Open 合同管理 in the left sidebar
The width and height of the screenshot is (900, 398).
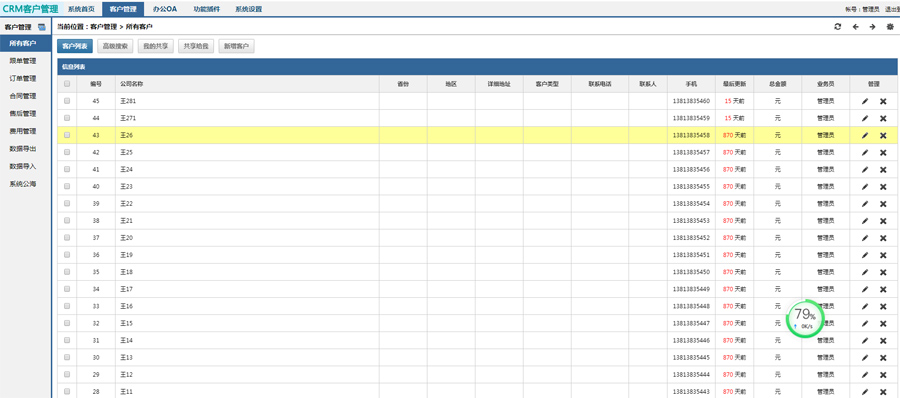point(23,96)
